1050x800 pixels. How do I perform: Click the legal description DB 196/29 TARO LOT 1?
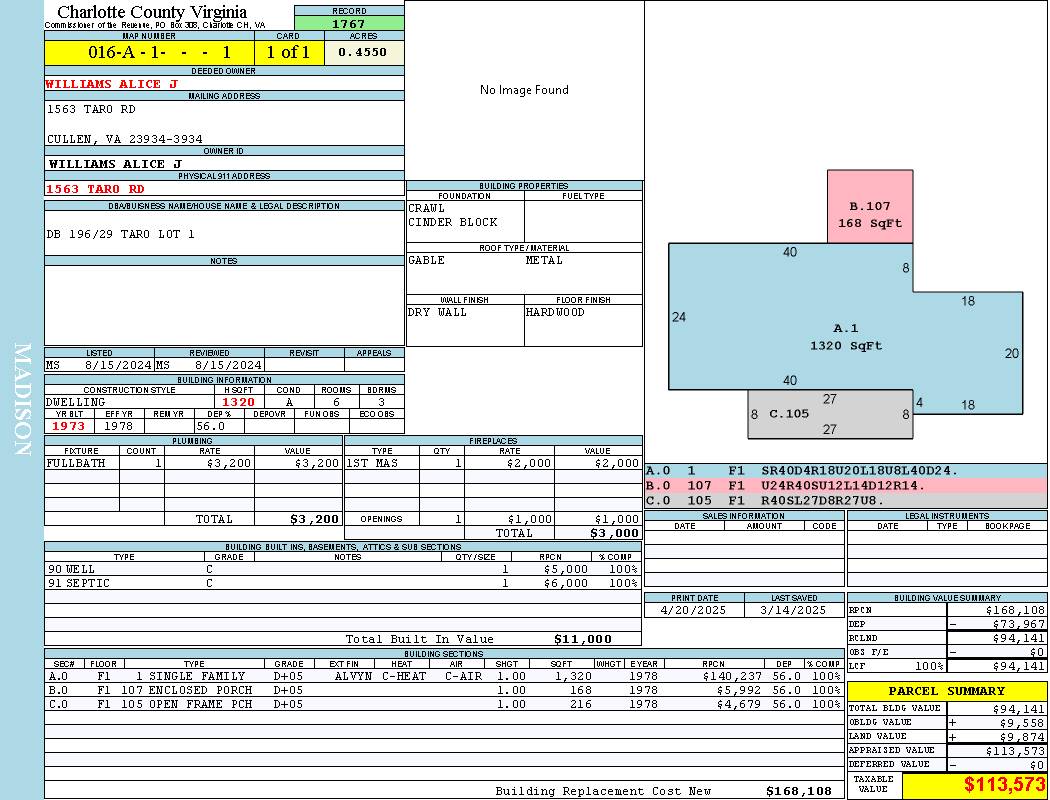120,234
